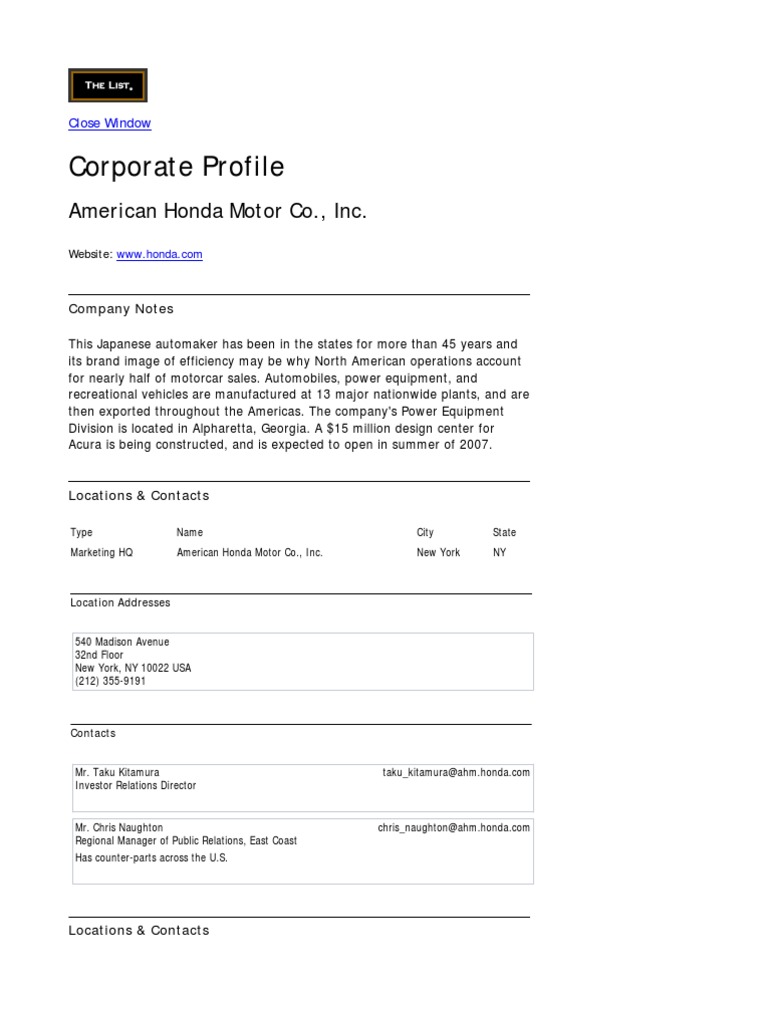The width and height of the screenshot is (768, 1024).
Task: Click the 540 Madison Avenue address box
Action: click(x=302, y=661)
